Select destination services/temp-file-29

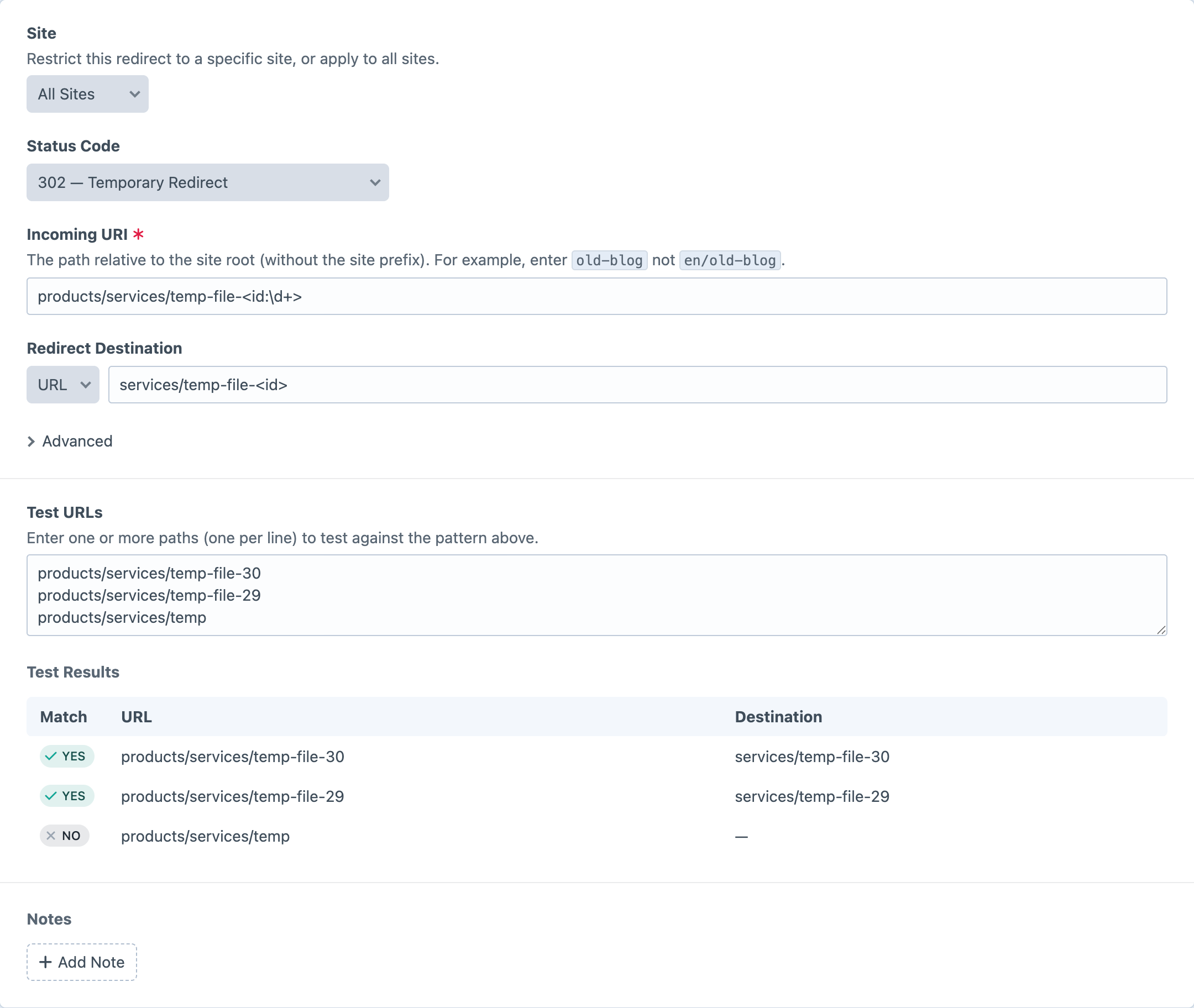click(x=812, y=796)
